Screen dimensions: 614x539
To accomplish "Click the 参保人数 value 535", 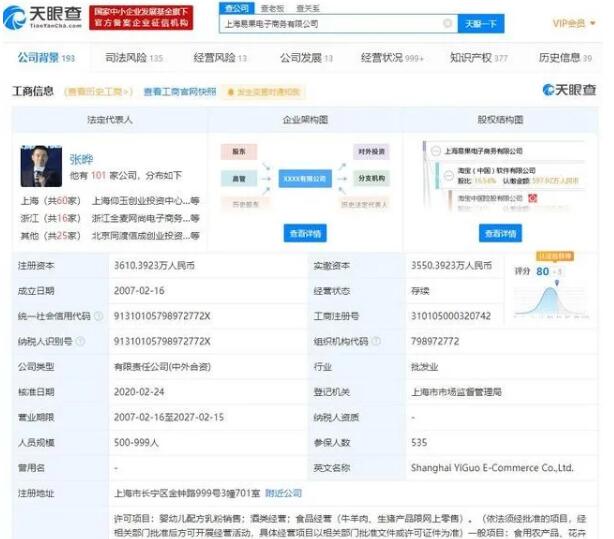I will pos(419,443).
